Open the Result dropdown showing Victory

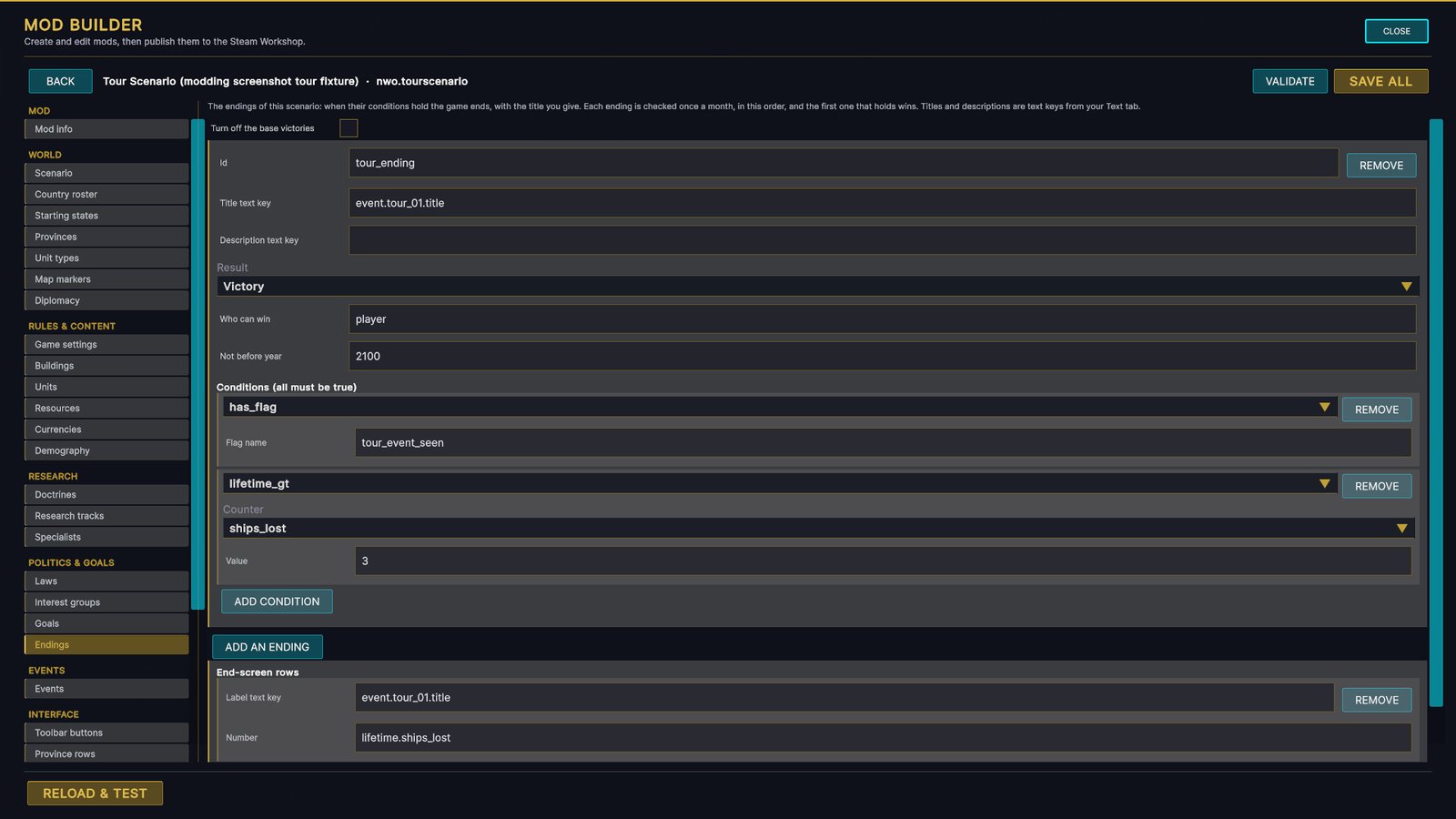(x=817, y=286)
